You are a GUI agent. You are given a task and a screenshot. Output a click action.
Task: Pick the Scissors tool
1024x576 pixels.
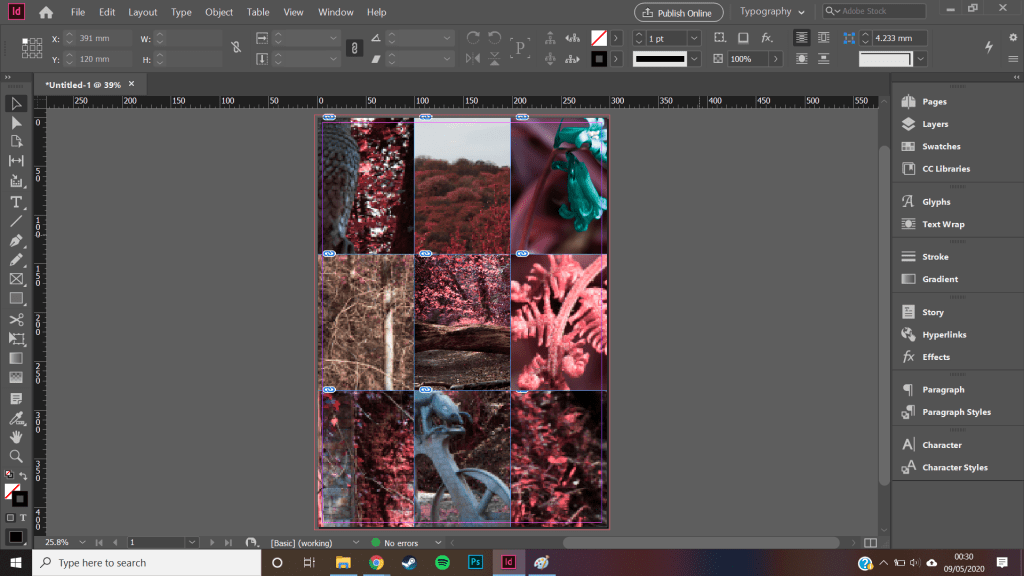[x=16, y=319]
